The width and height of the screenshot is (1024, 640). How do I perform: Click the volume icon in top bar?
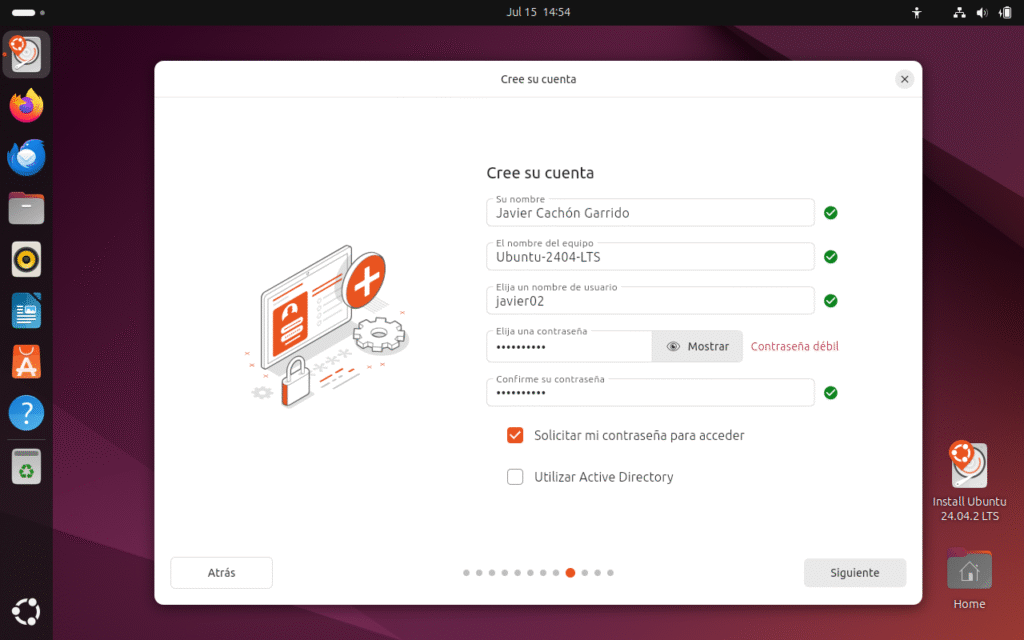tap(982, 12)
